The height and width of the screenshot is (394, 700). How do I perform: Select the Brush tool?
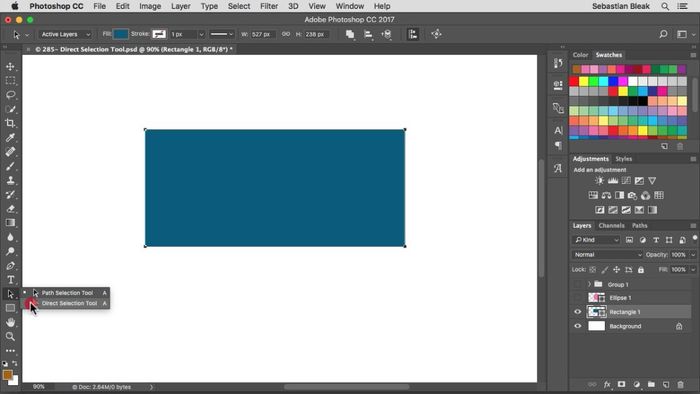pos(10,166)
